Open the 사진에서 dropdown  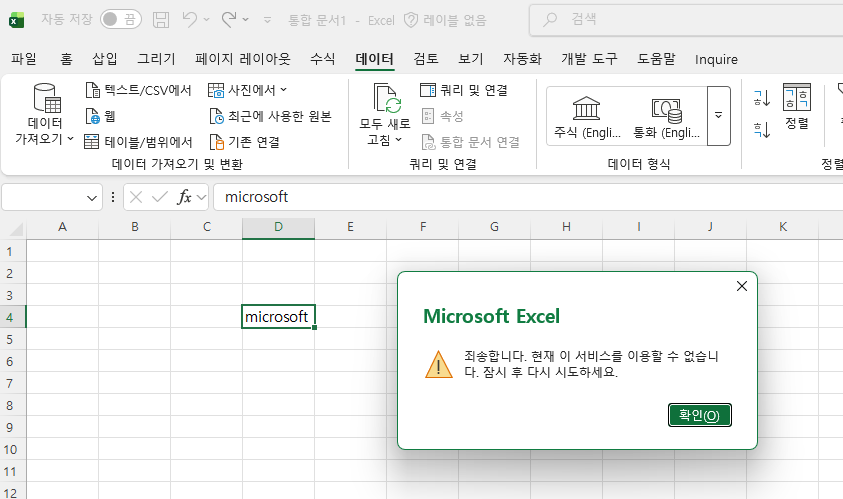[x=247, y=90]
